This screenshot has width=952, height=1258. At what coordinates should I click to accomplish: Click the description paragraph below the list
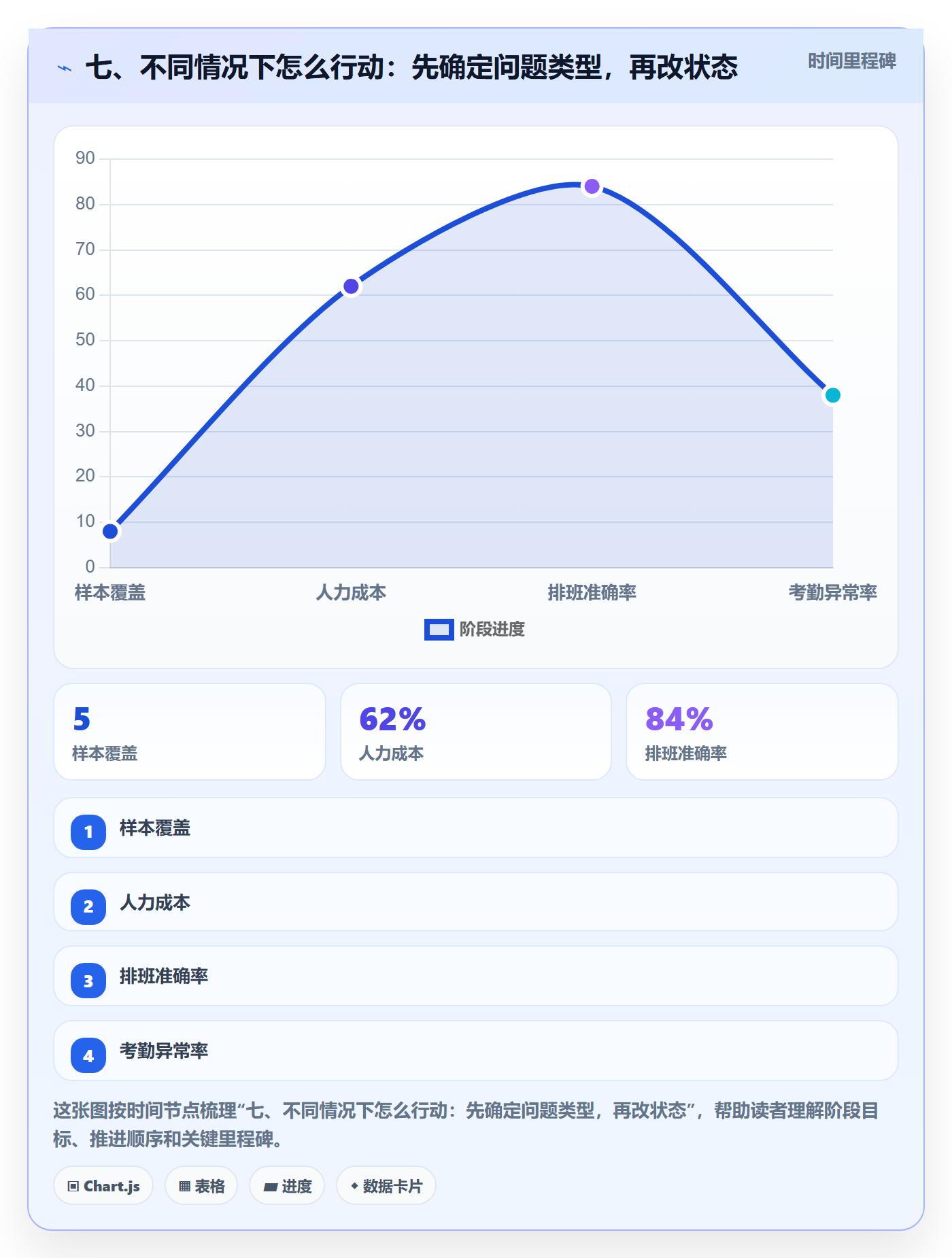tap(466, 1125)
